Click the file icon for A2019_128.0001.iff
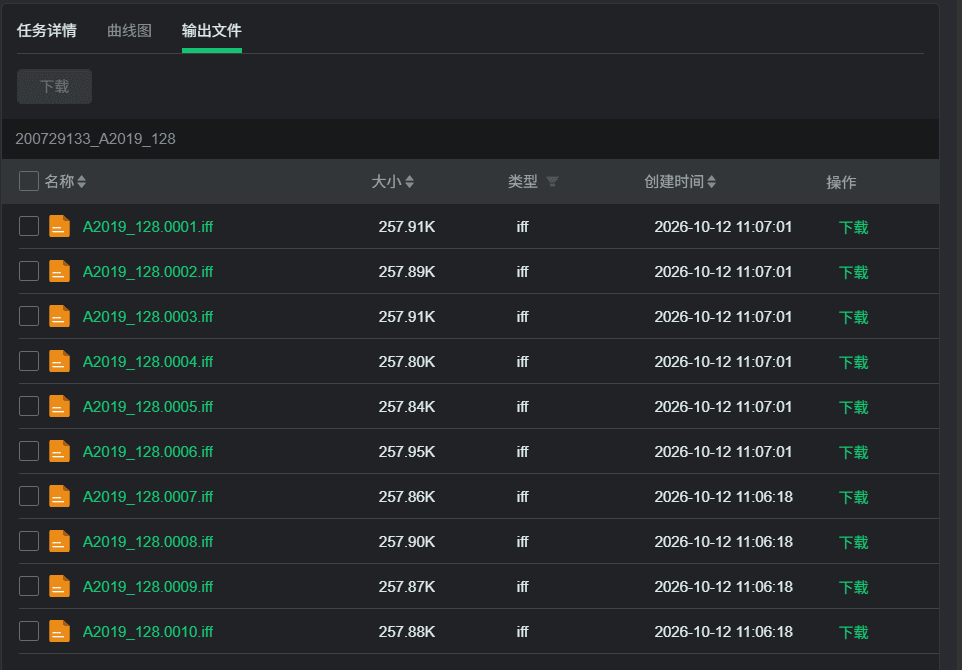This screenshot has height=670, width=962. click(x=60, y=226)
